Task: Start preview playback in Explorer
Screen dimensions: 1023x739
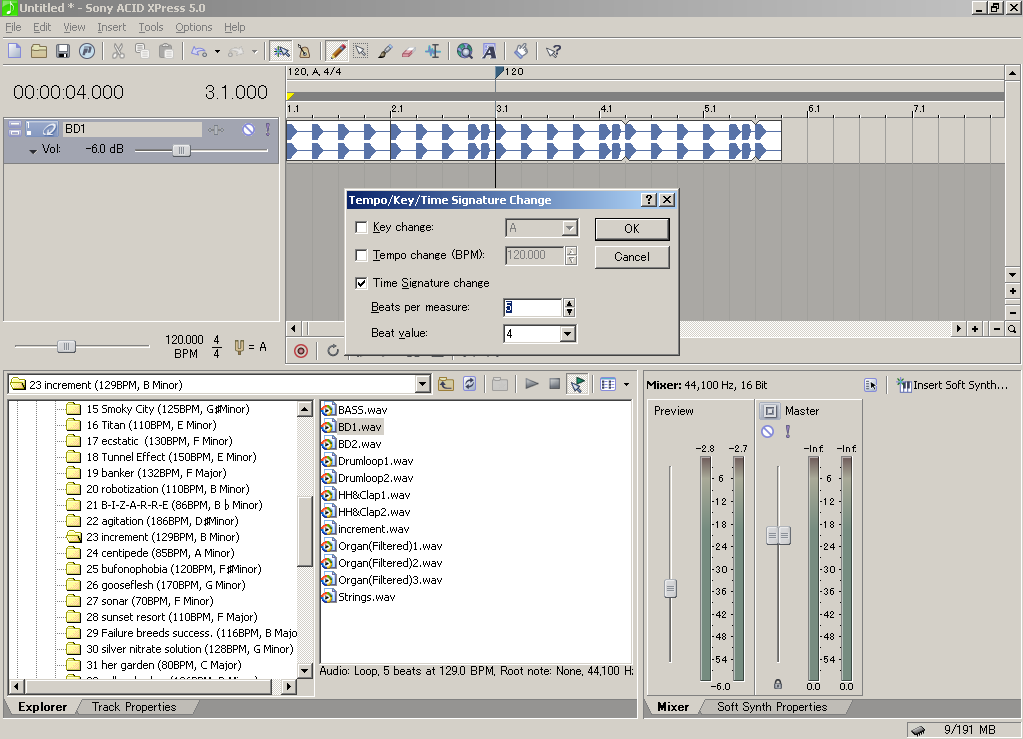Action: pos(532,384)
